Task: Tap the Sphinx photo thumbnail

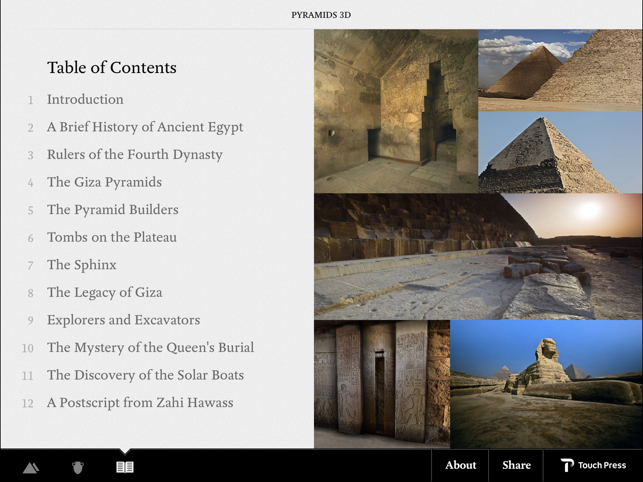Action: (546, 384)
